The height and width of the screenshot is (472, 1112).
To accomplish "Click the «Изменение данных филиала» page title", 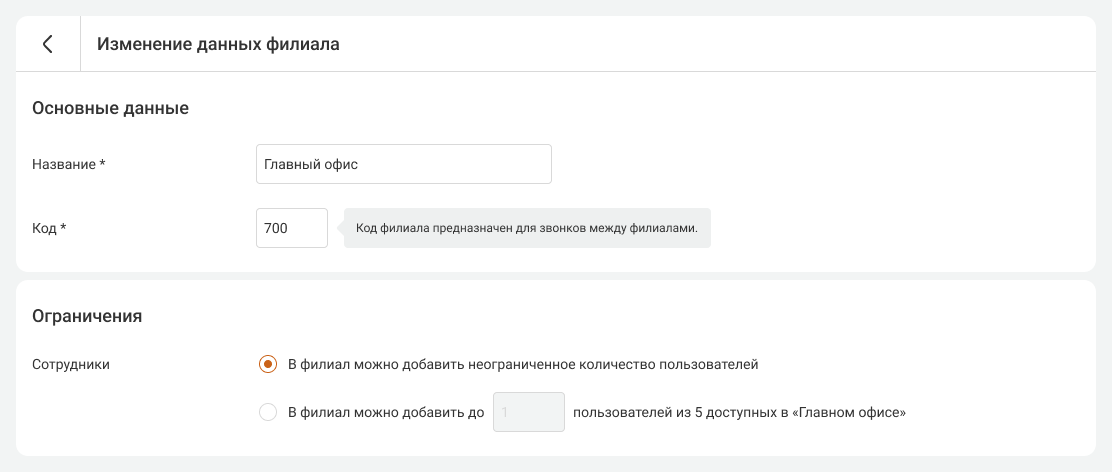I will pyautogui.click(x=218, y=44).
